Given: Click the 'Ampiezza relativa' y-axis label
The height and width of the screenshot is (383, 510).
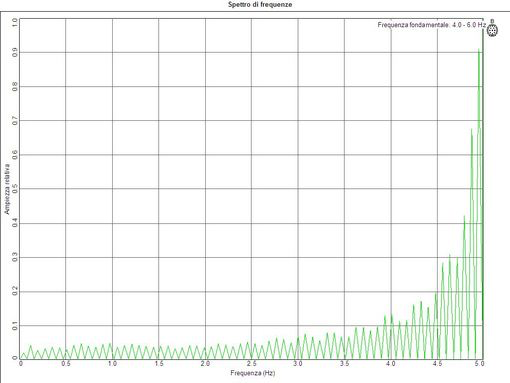Looking at the screenshot, I should (x=7, y=189).
